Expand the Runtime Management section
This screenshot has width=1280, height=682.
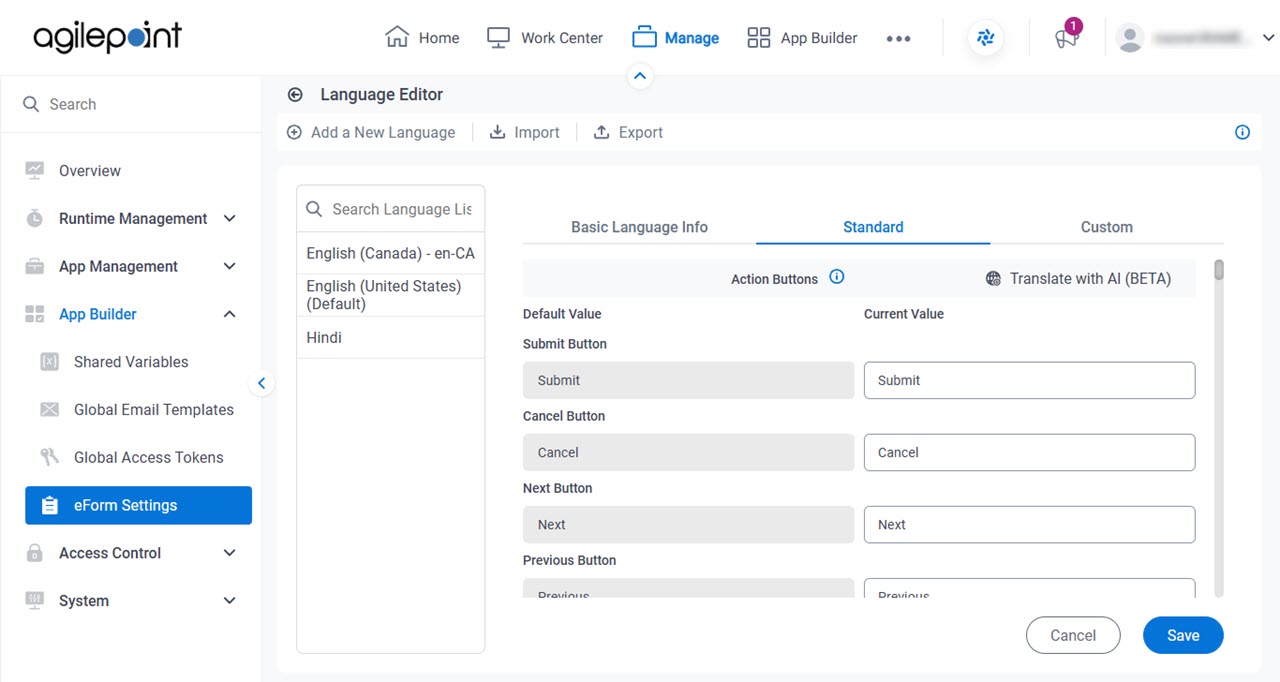(x=229, y=219)
